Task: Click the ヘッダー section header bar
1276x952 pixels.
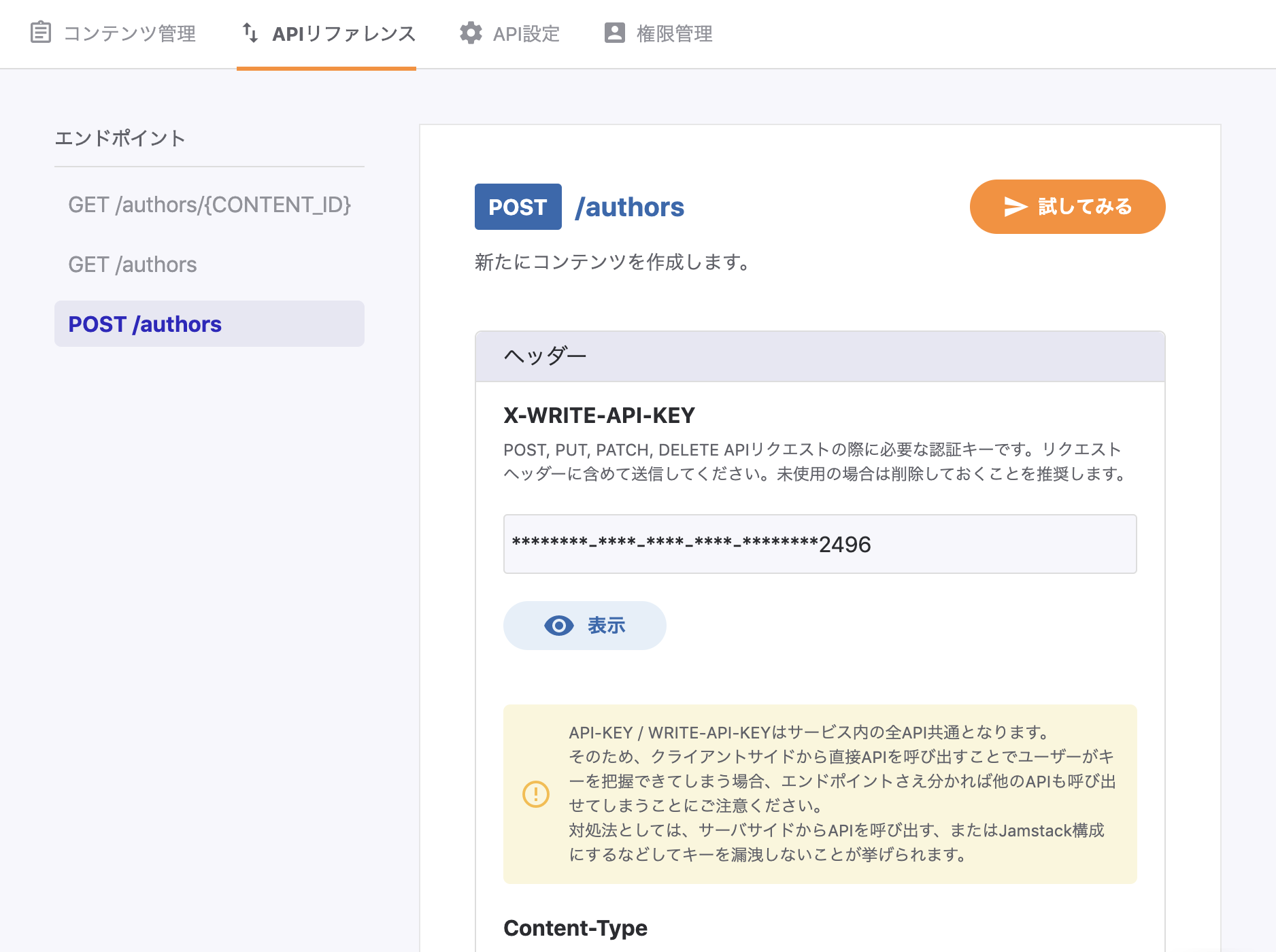Action: click(x=820, y=356)
